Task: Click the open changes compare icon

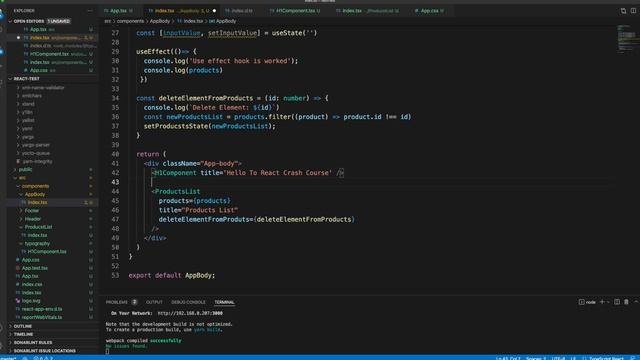Action: 623,11
